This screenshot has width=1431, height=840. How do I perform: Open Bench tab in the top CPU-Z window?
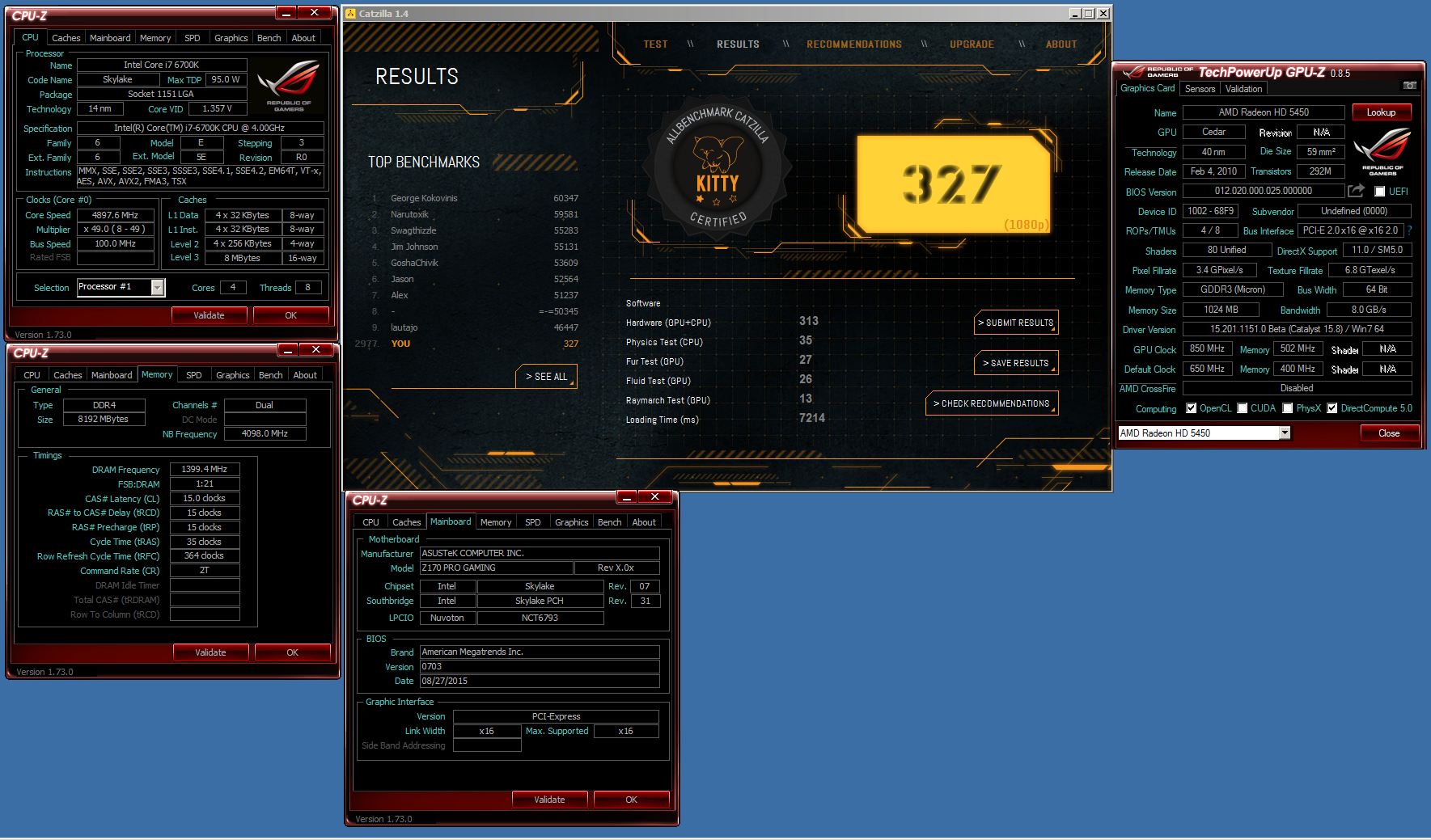269,38
